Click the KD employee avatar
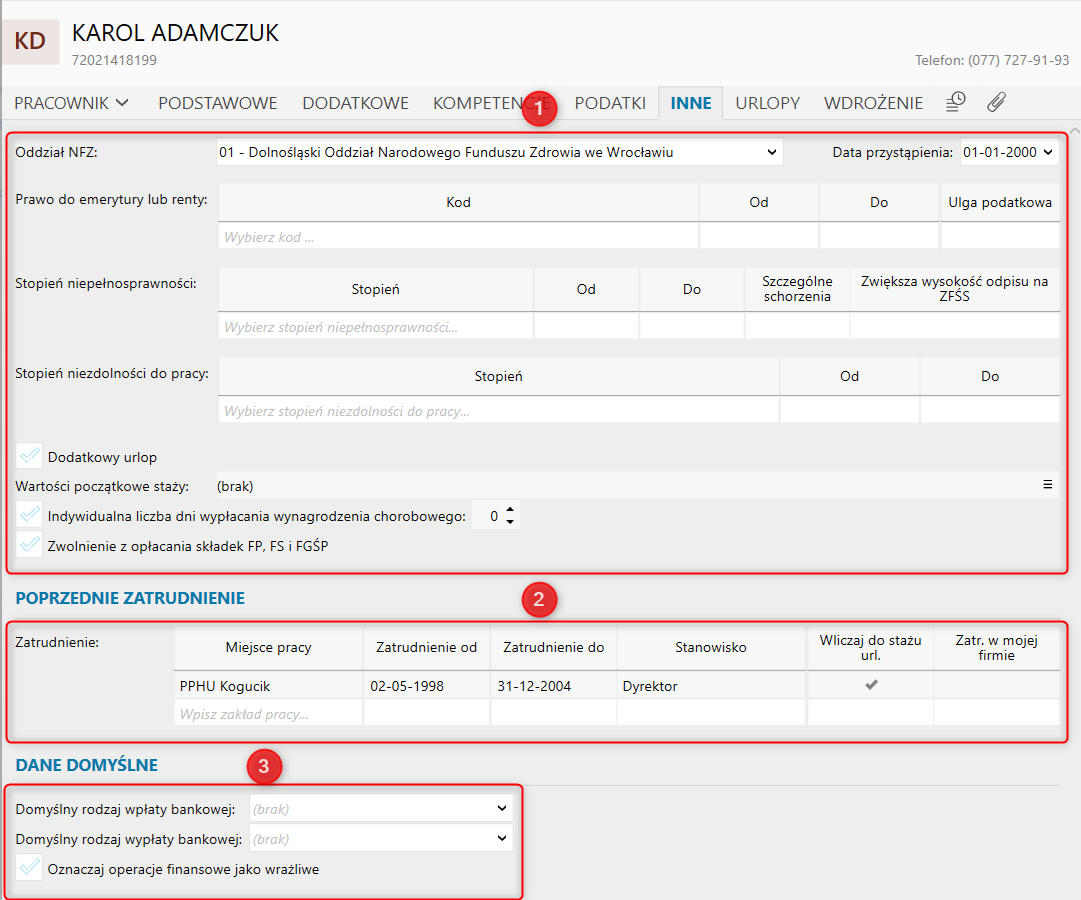Screen dimensions: 1081x900 [30, 41]
